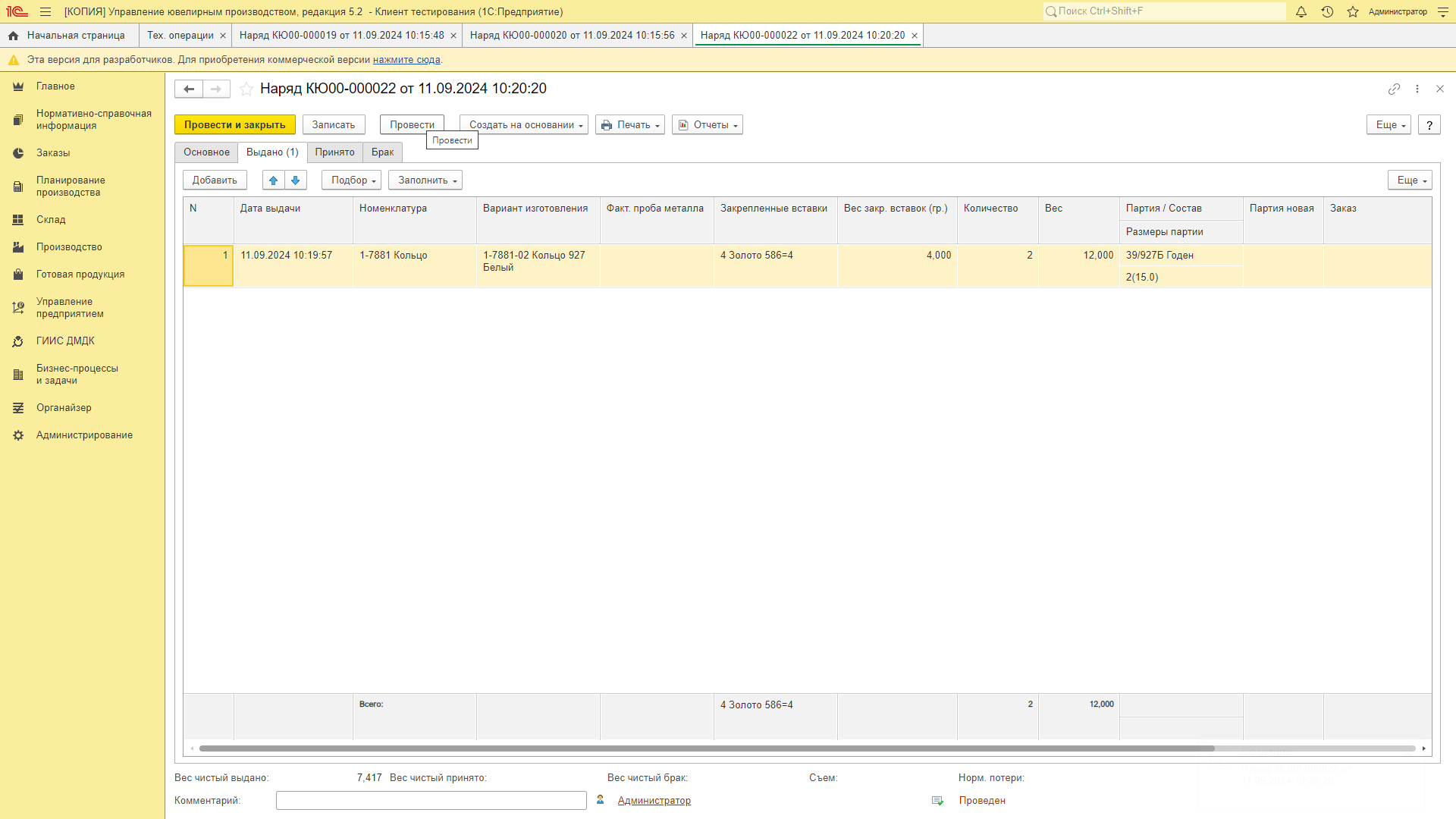This screenshot has width=1456, height=819.
Task: Click the Проведен status icon
Action: coord(937,801)
